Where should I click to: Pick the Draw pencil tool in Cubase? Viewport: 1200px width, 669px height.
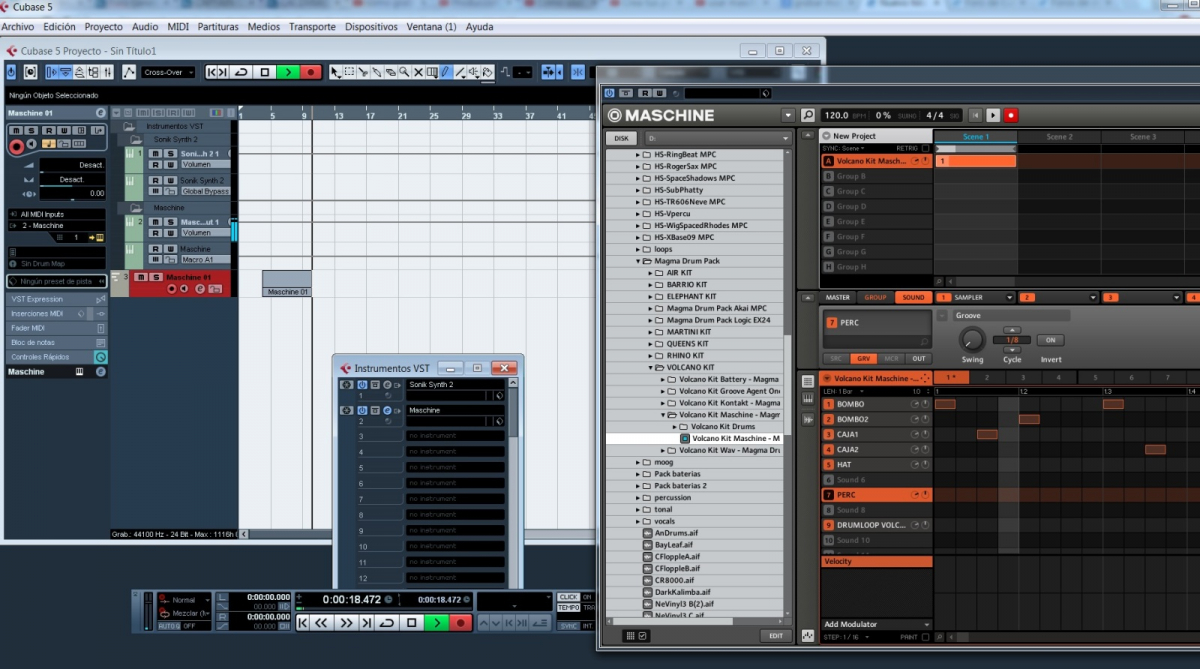[445, 72]
